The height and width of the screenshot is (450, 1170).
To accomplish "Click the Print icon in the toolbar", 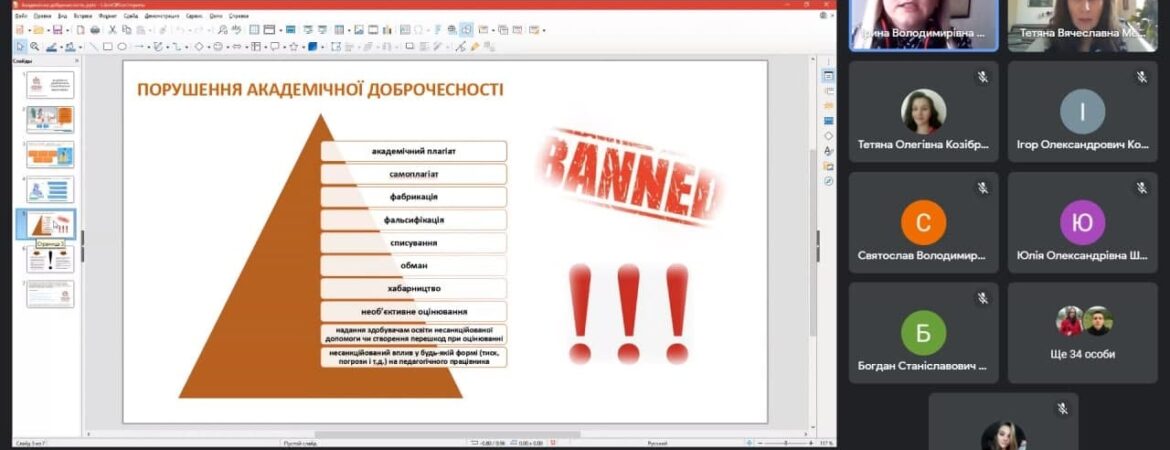I will (x=96, y=30).
